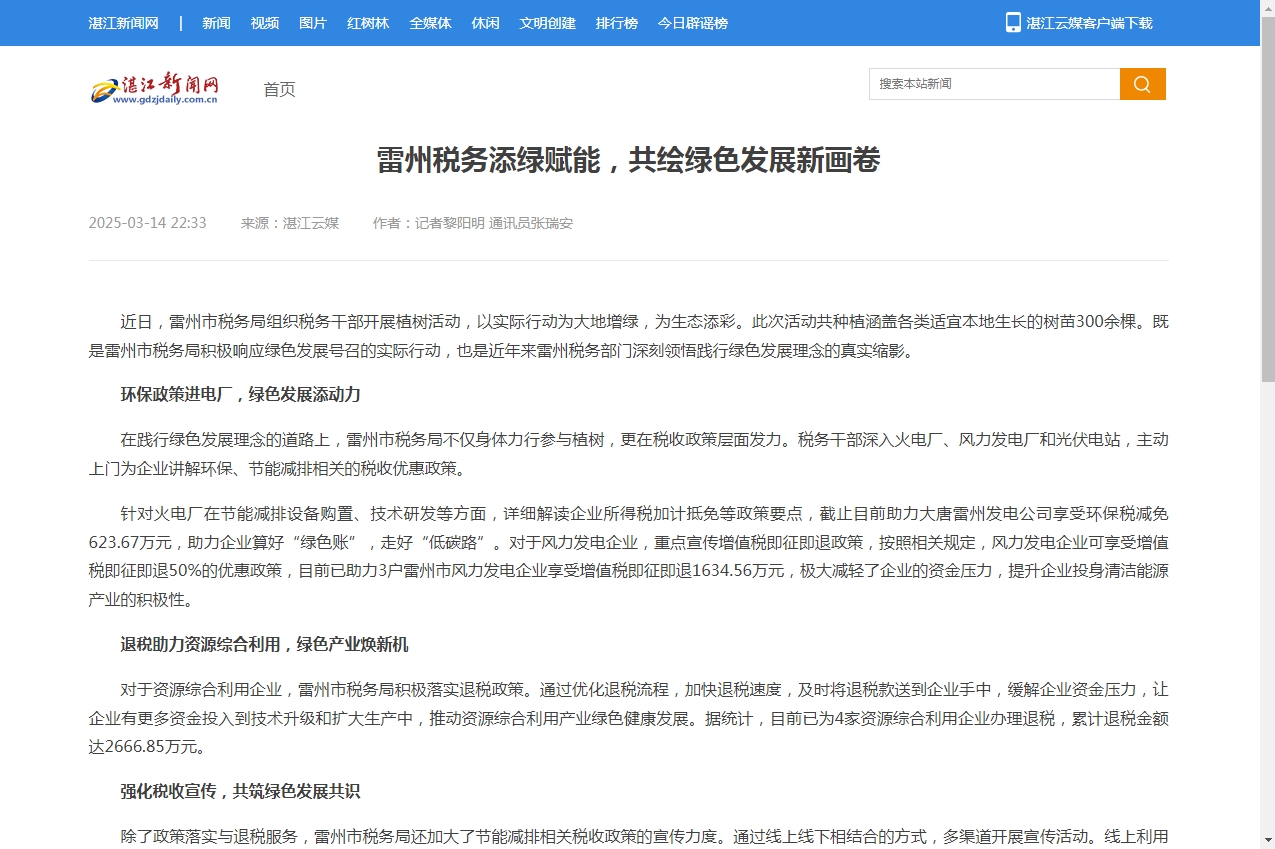This screenshot has height=849, width=1275.
Task: Click the text 达2666.85万元。
Action: tap(148, 747)
